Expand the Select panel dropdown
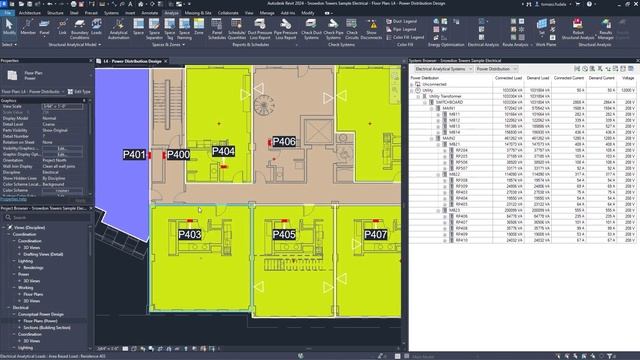Screen dimensions: 640x360 tap(9, 44)
